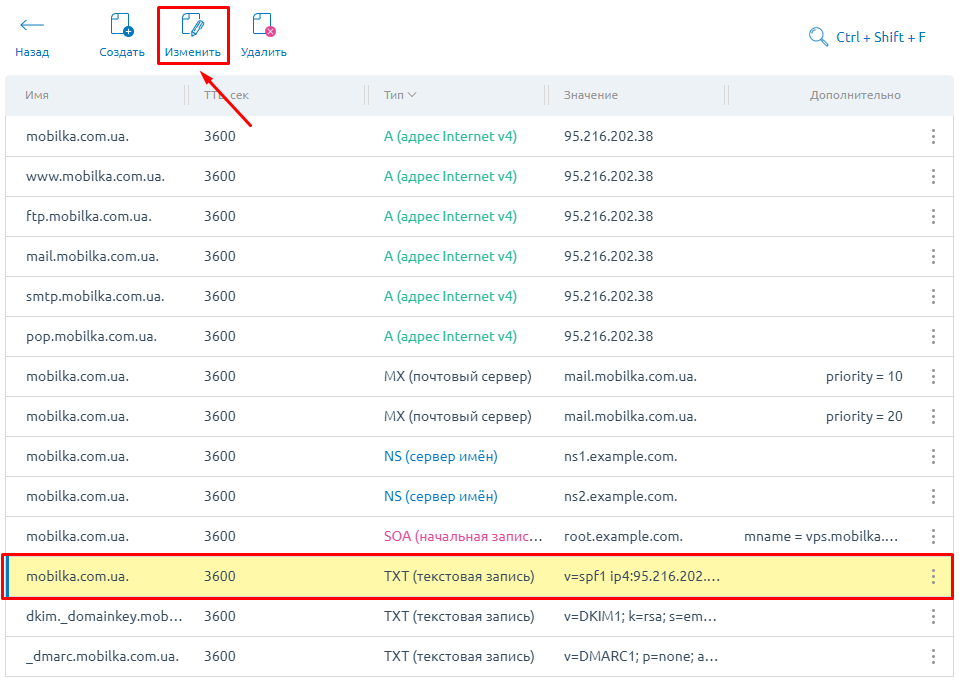Click the v=spf1 ip4:95.216.202.… value
This screenshot has width=959, height=688.
(x=642, y=577)
